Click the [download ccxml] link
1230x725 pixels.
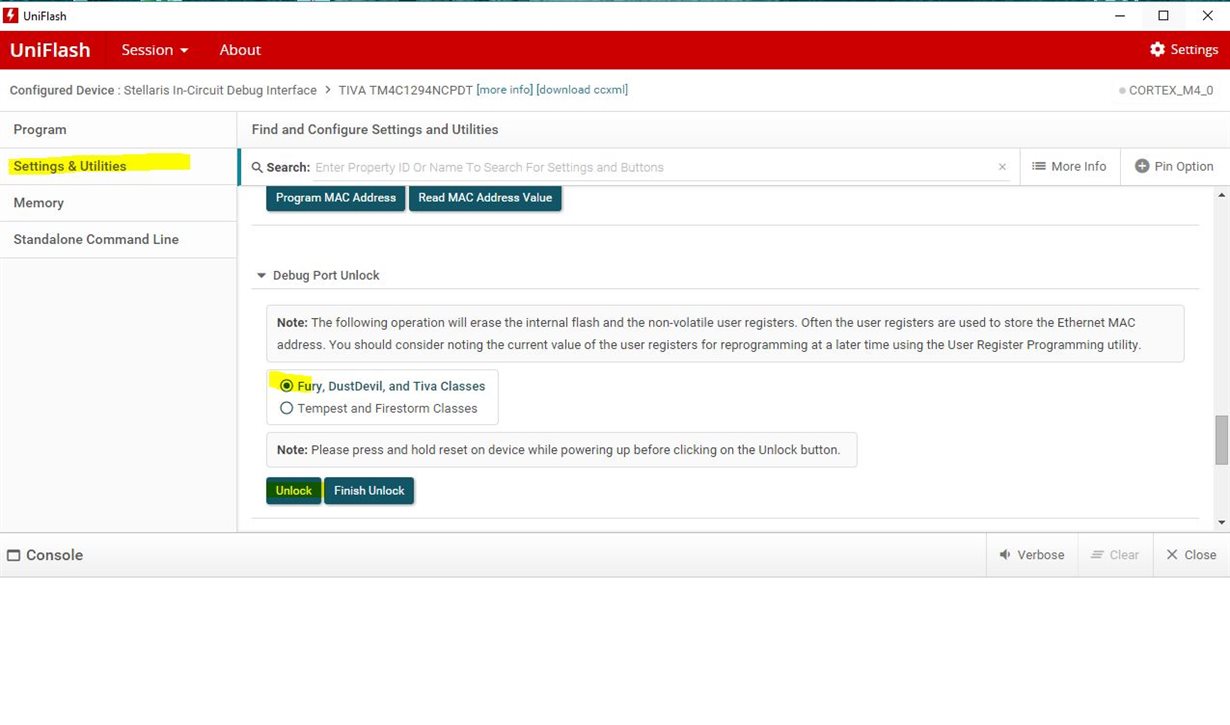(x=582, y=90)
